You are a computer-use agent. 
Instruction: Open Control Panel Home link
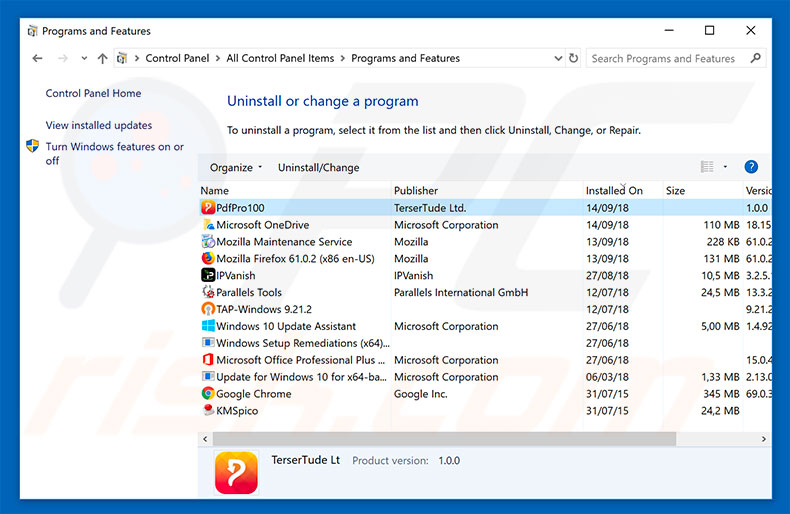93,94
